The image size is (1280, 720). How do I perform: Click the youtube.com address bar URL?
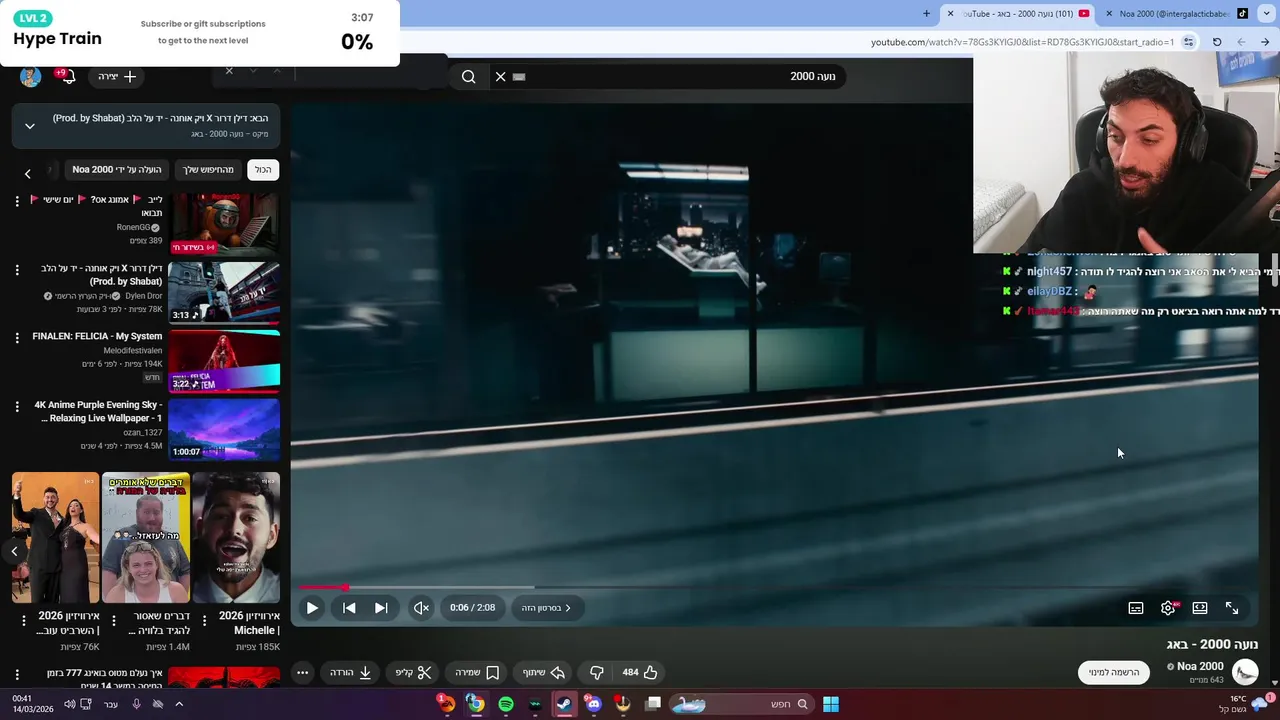pos(1022,42)
